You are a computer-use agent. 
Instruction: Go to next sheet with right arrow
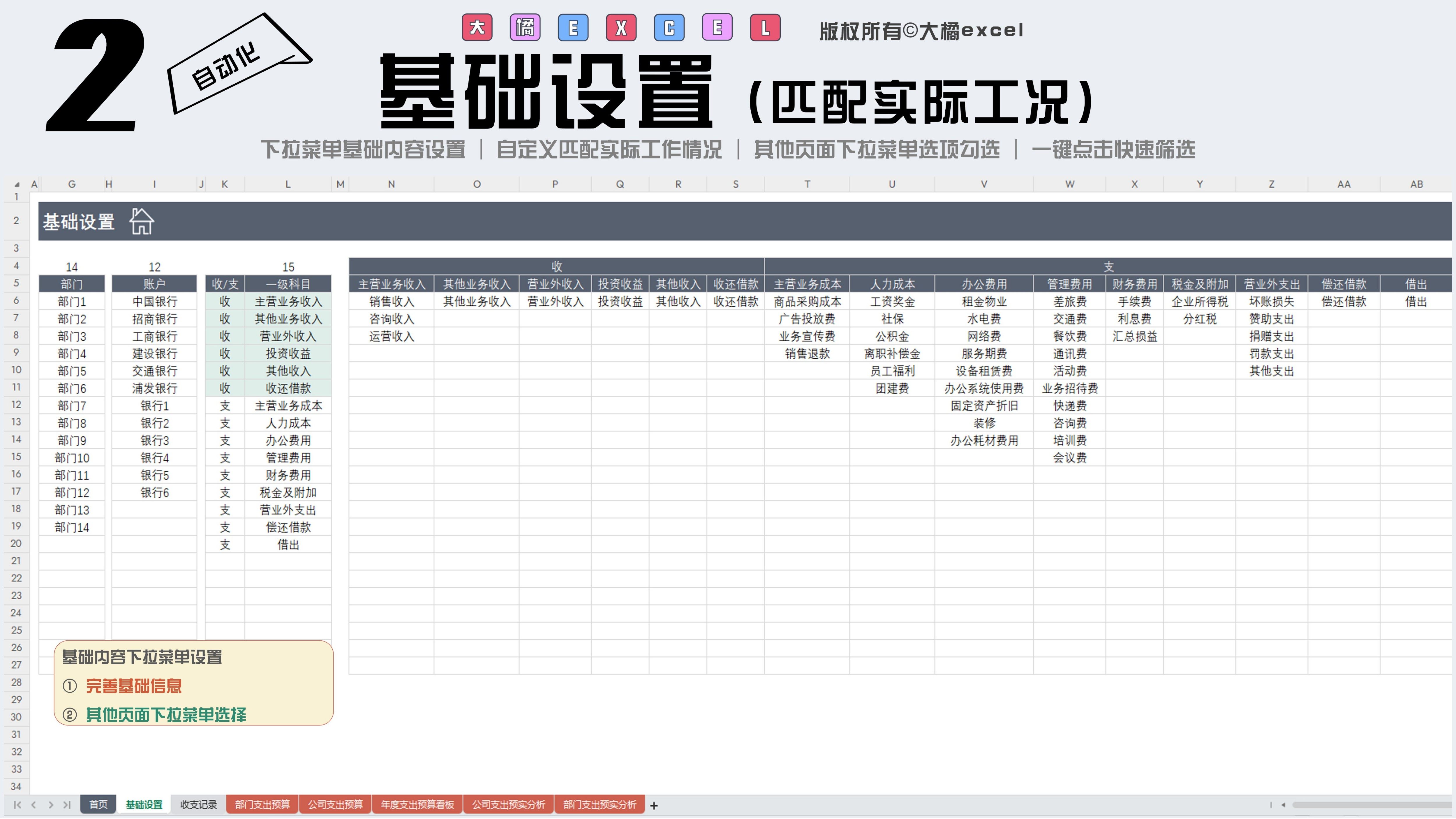pyautogui.click(x=51, y=804)
